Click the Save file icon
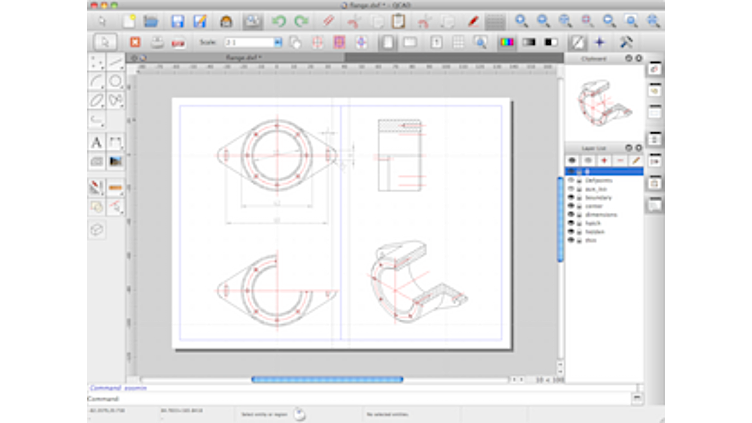This screenshot has width=752, height=423. point(177,20)
